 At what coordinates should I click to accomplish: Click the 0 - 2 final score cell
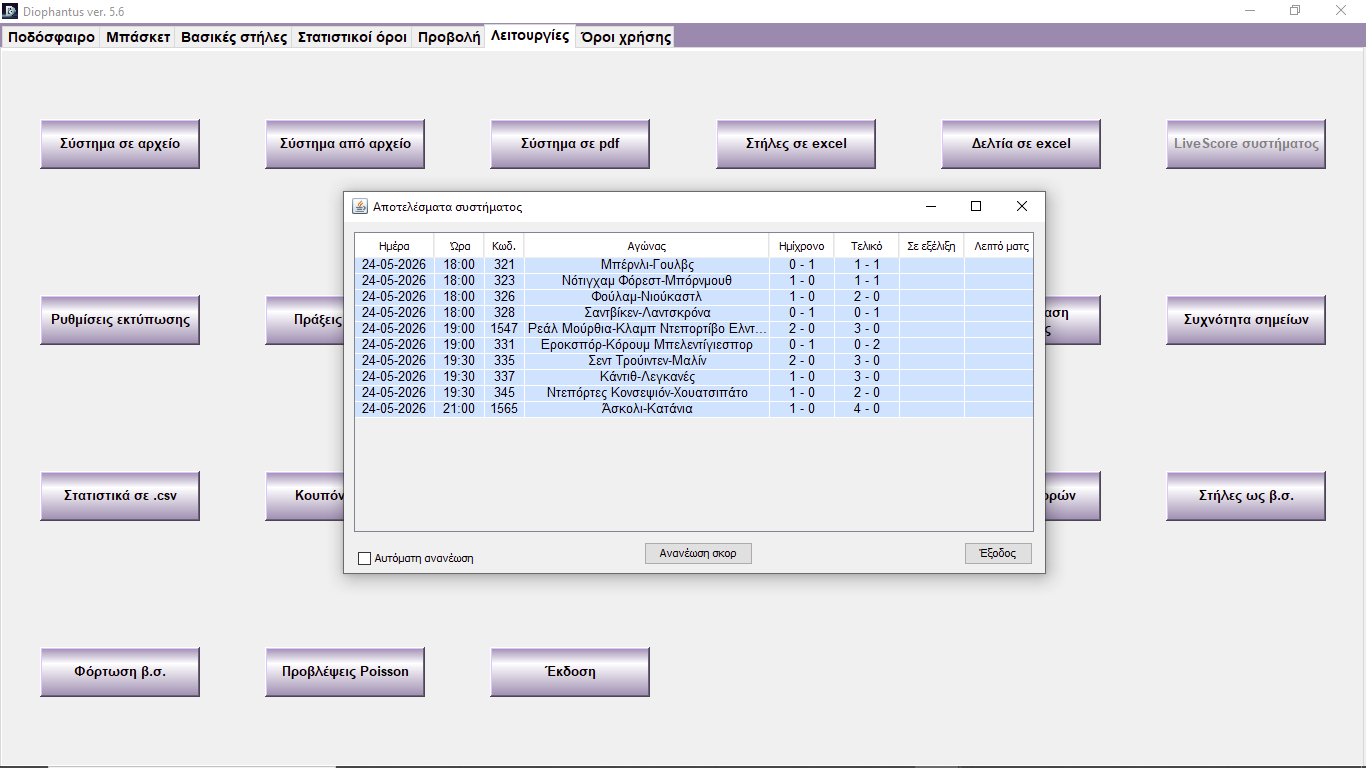pos(867,345)
